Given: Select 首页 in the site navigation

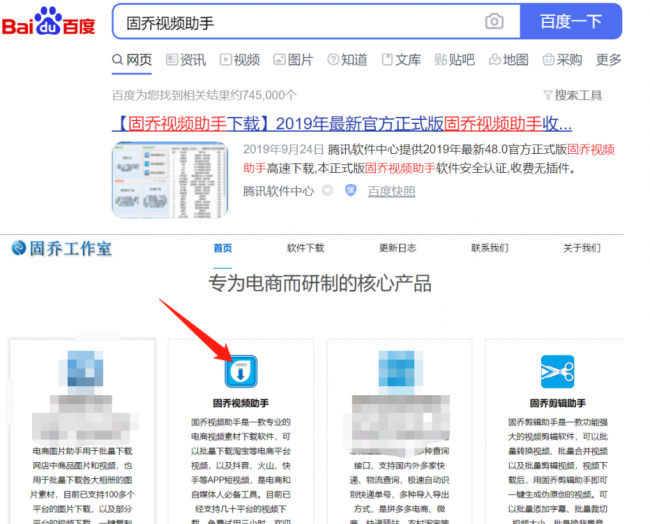Looking at the screenshot, I should coord(223,248).
